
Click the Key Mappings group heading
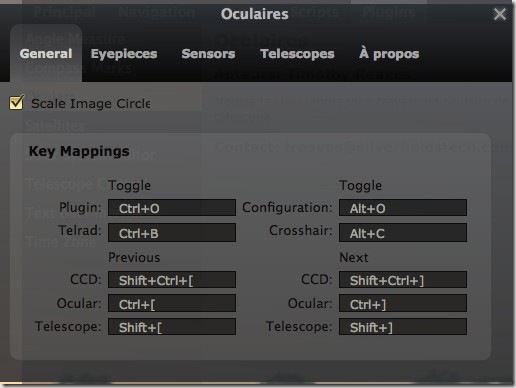point(79,151)
